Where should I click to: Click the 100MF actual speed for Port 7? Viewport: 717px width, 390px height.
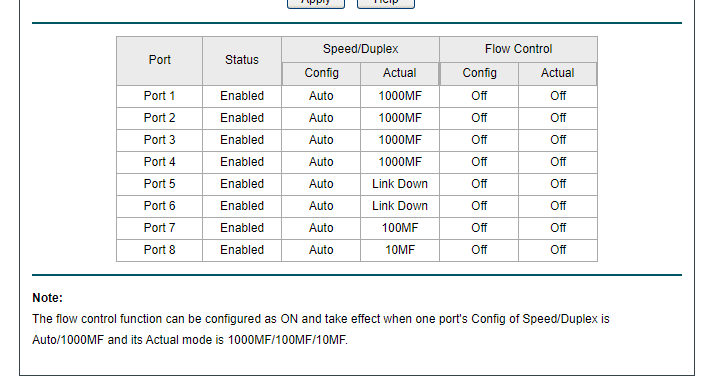(400, 228)
